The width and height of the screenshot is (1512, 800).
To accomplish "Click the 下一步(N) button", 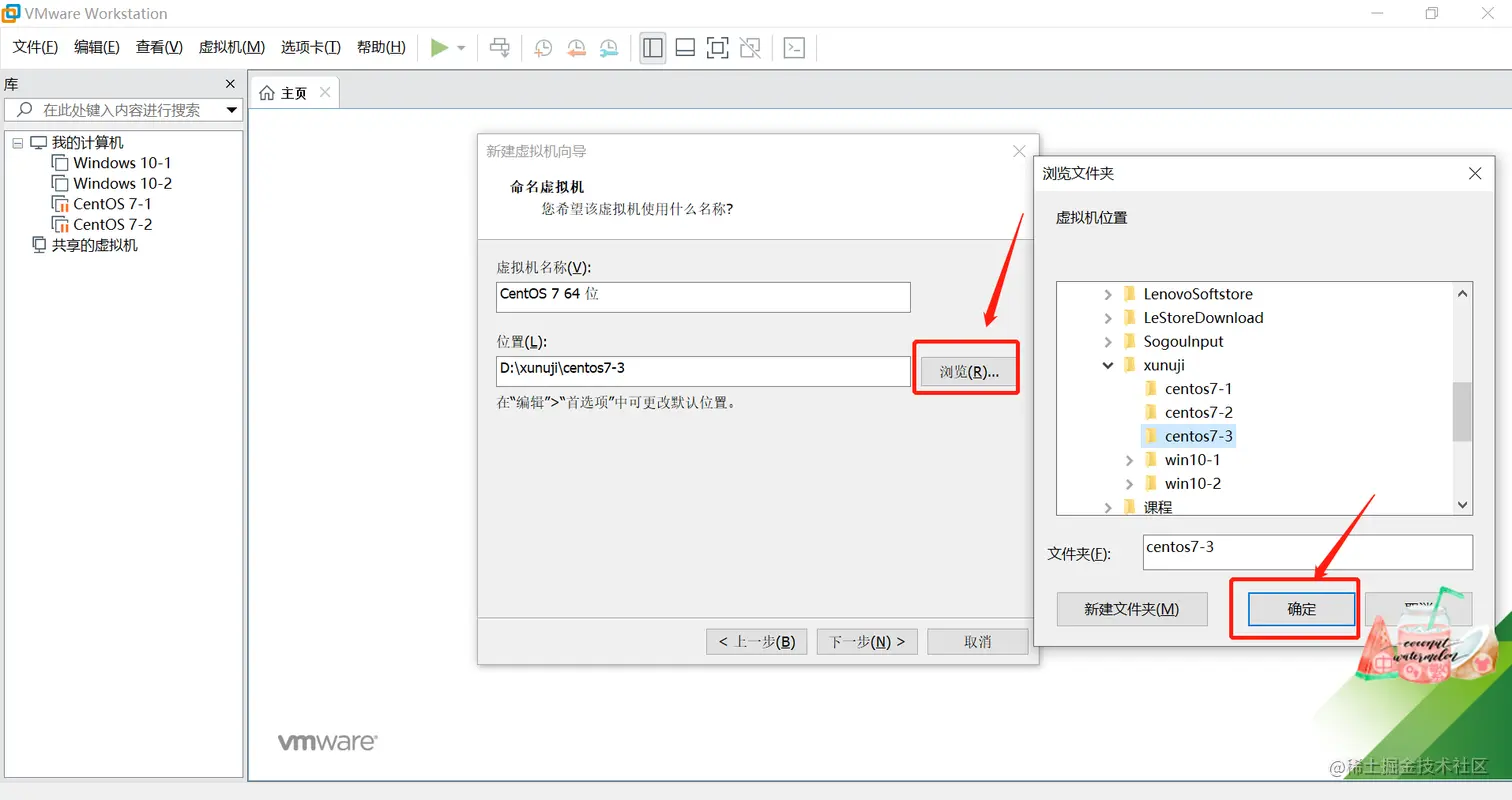I will pyautogui.click(x=867, y=642).
